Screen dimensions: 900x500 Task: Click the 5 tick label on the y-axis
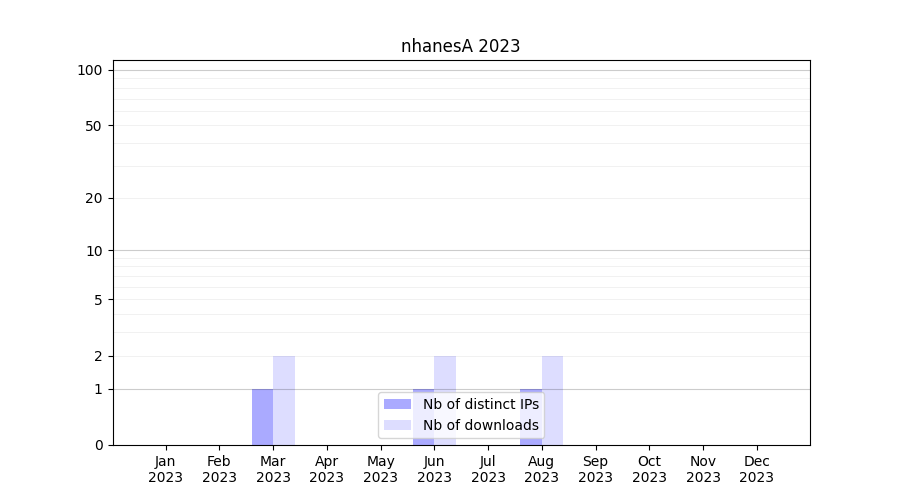[98, 300]
